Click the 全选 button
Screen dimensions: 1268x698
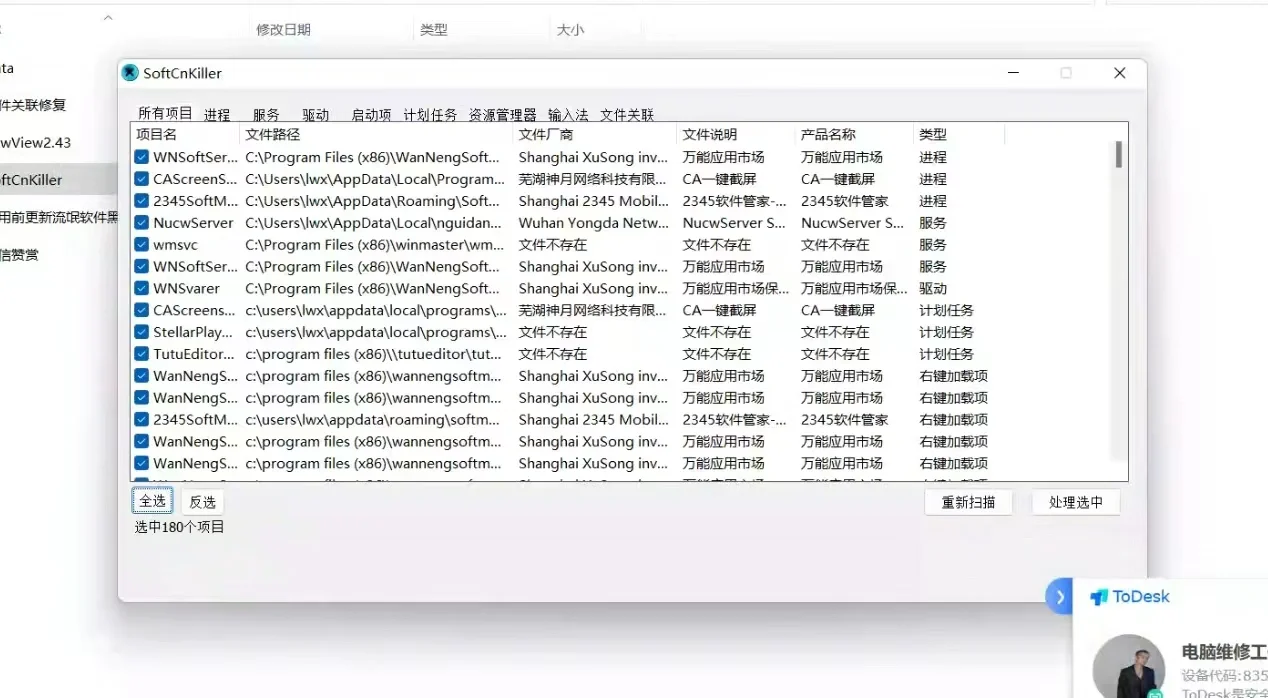[x=152, y=499]
